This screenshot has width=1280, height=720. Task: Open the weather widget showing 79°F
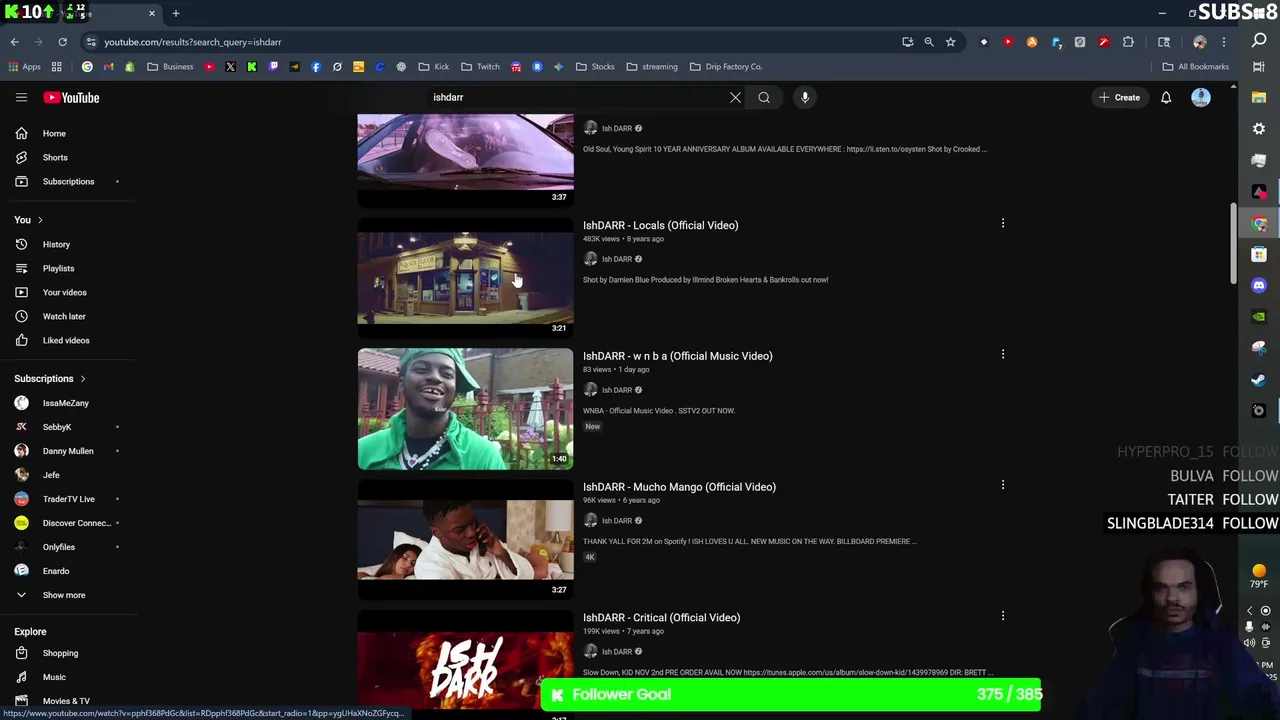1259,577
